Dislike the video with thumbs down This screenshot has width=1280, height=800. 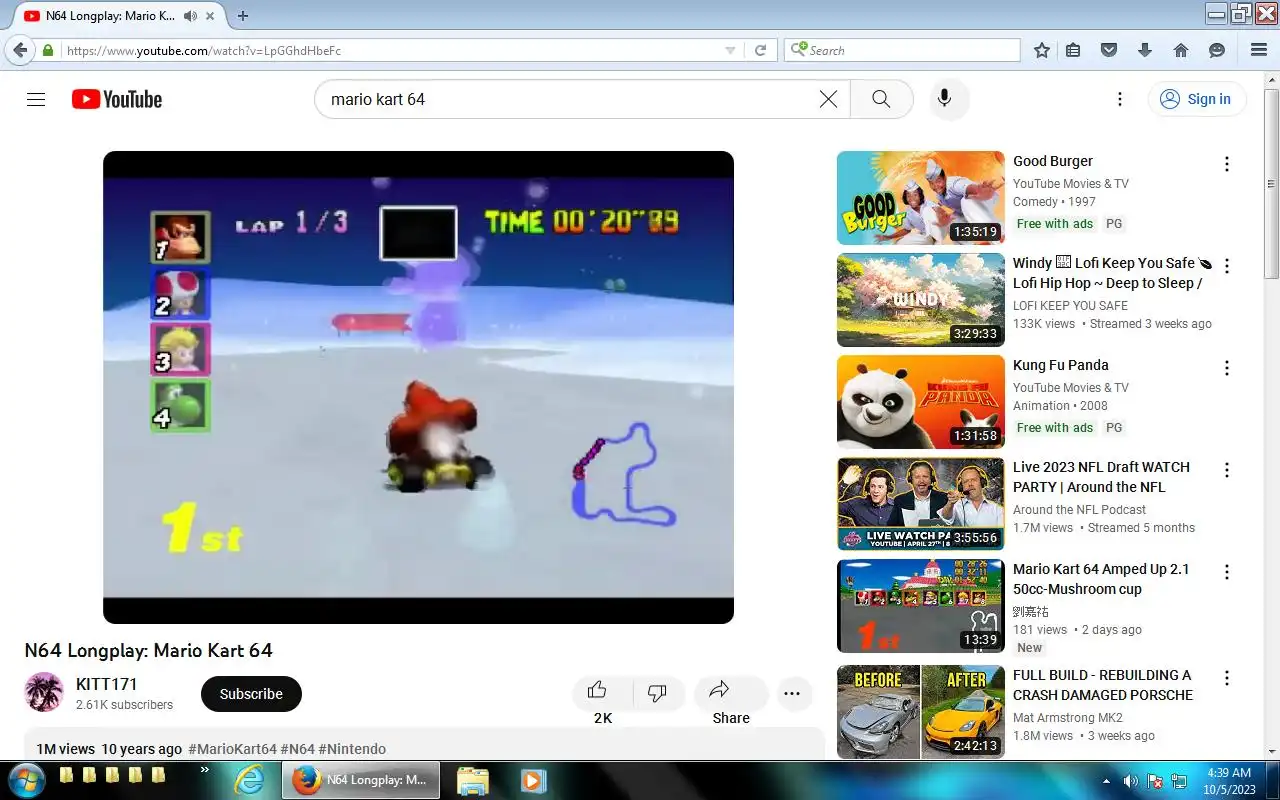pyautogui.click(x=657, y=693)
